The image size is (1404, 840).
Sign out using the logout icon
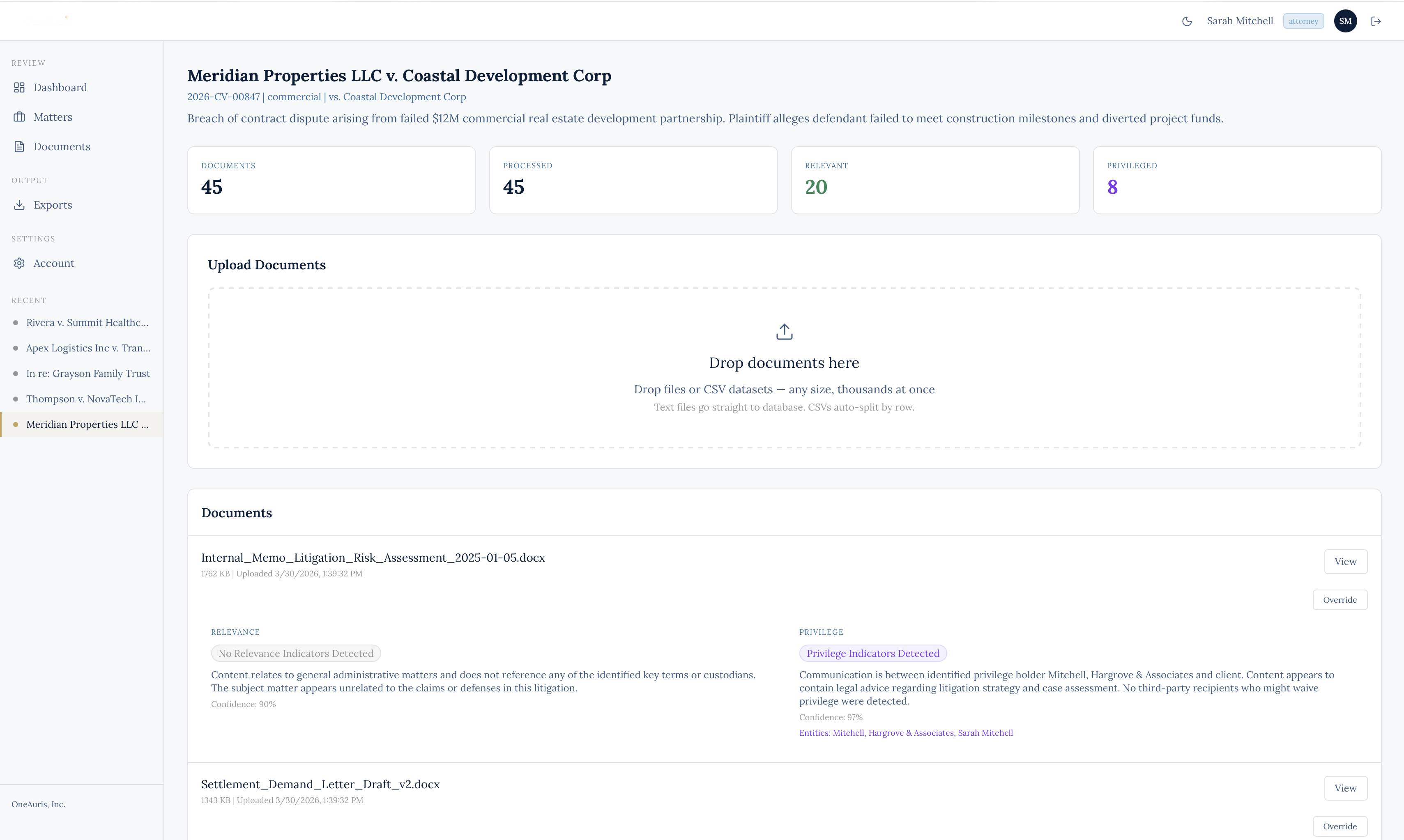(x=1377, y=21)
